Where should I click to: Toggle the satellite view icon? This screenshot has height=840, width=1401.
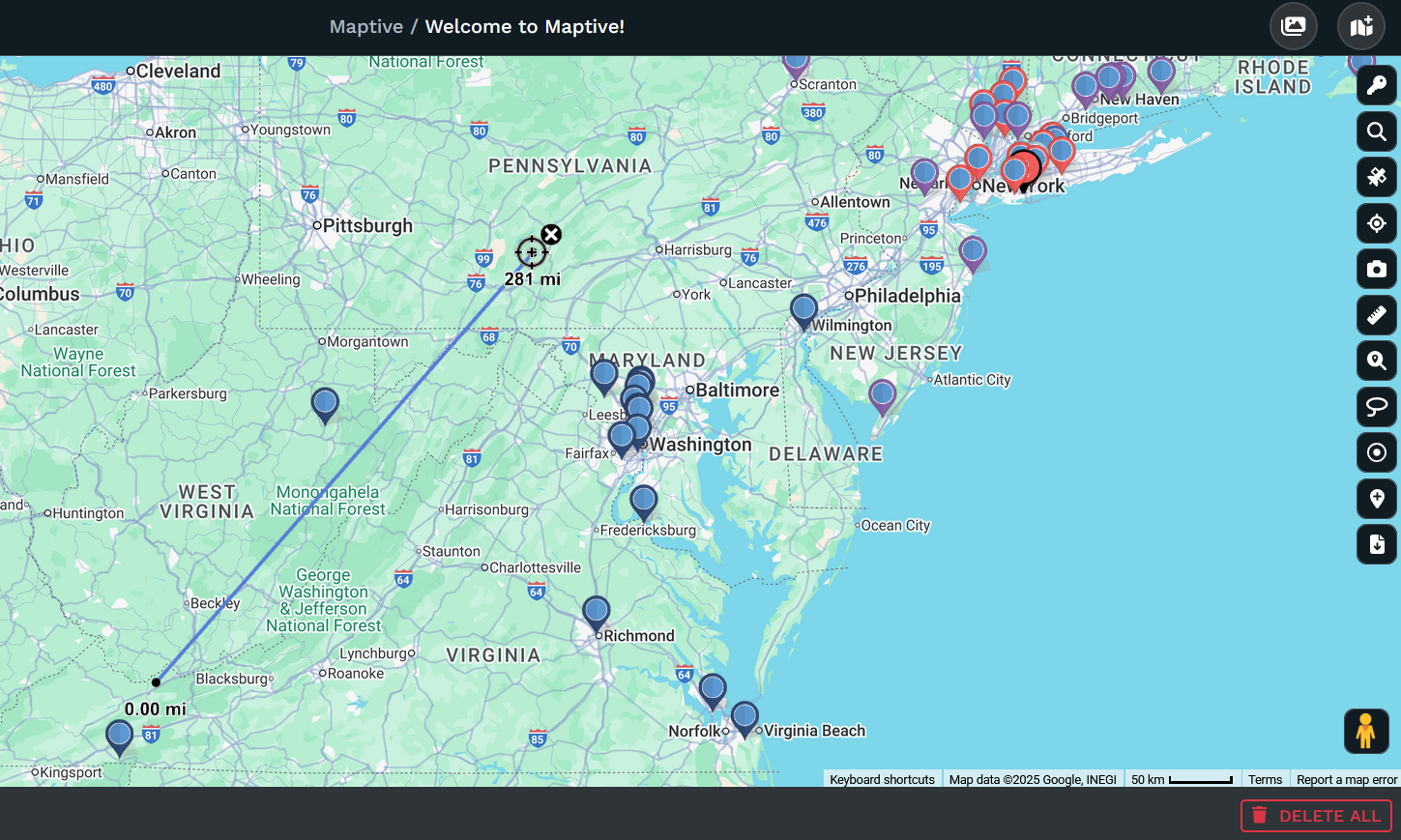(1377, 177)
